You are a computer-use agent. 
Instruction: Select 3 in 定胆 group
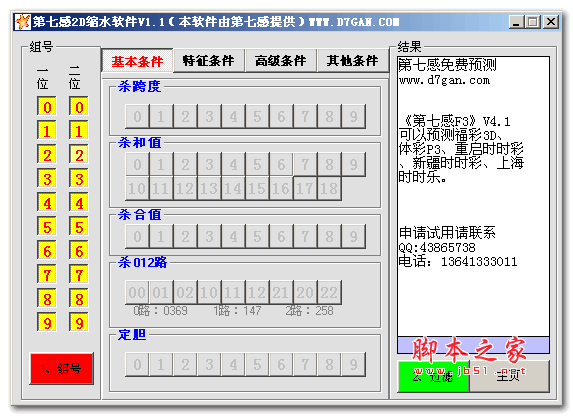tap(209, 364)
